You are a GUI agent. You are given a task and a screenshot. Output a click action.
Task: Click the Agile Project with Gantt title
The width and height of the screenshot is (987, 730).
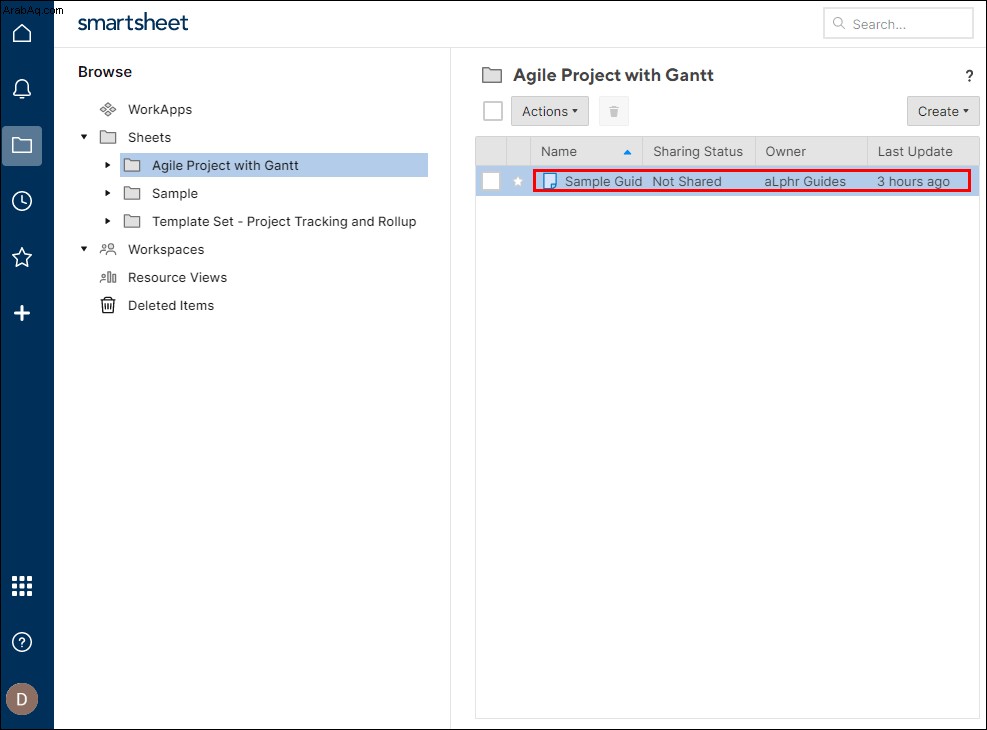(613, 76)
